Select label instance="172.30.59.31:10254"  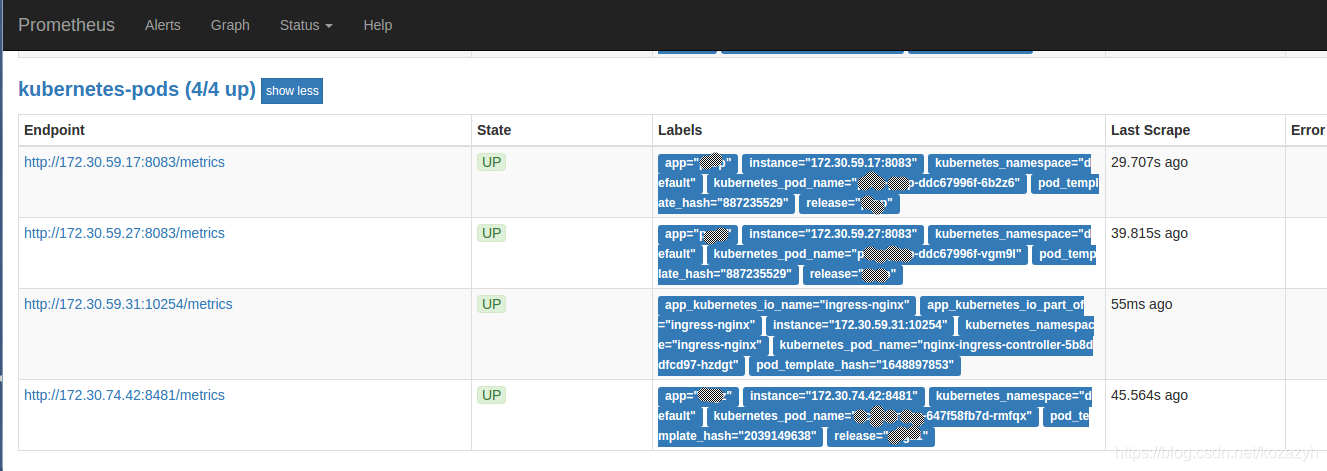[860, 325]
